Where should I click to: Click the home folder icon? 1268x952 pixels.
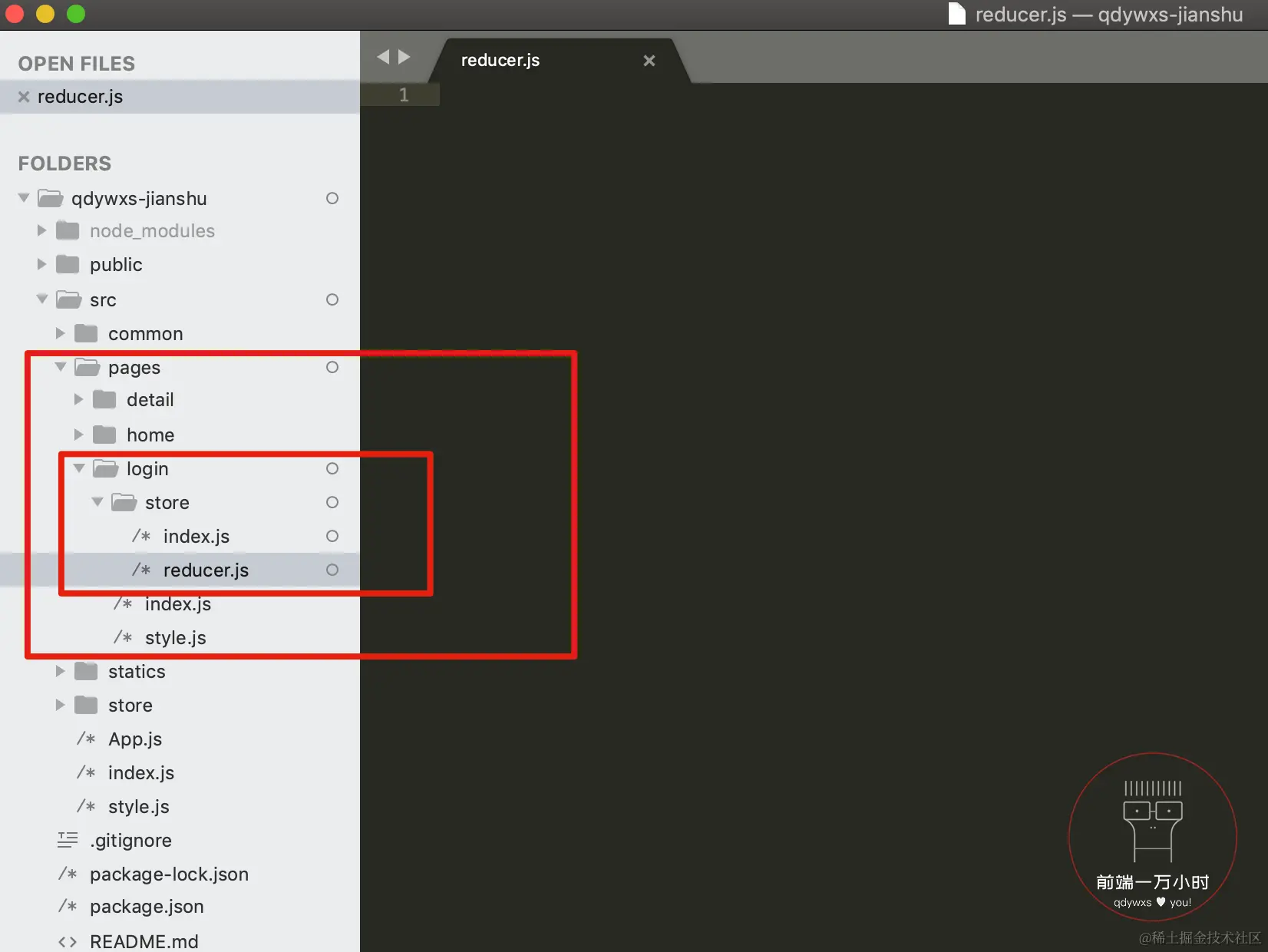tap(104, 435)
